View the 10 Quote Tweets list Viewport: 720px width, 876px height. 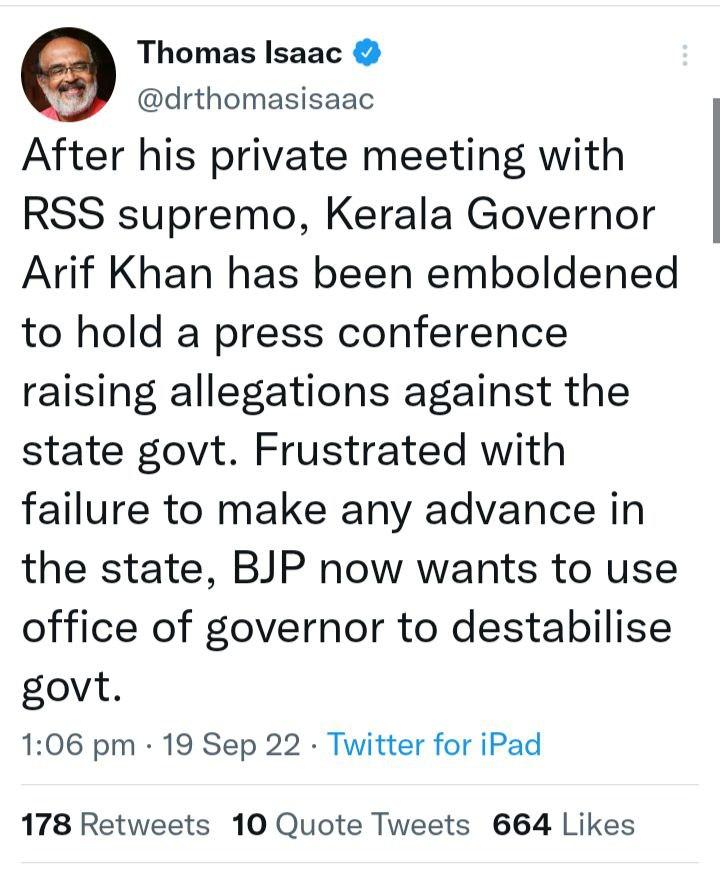[350, 825]
